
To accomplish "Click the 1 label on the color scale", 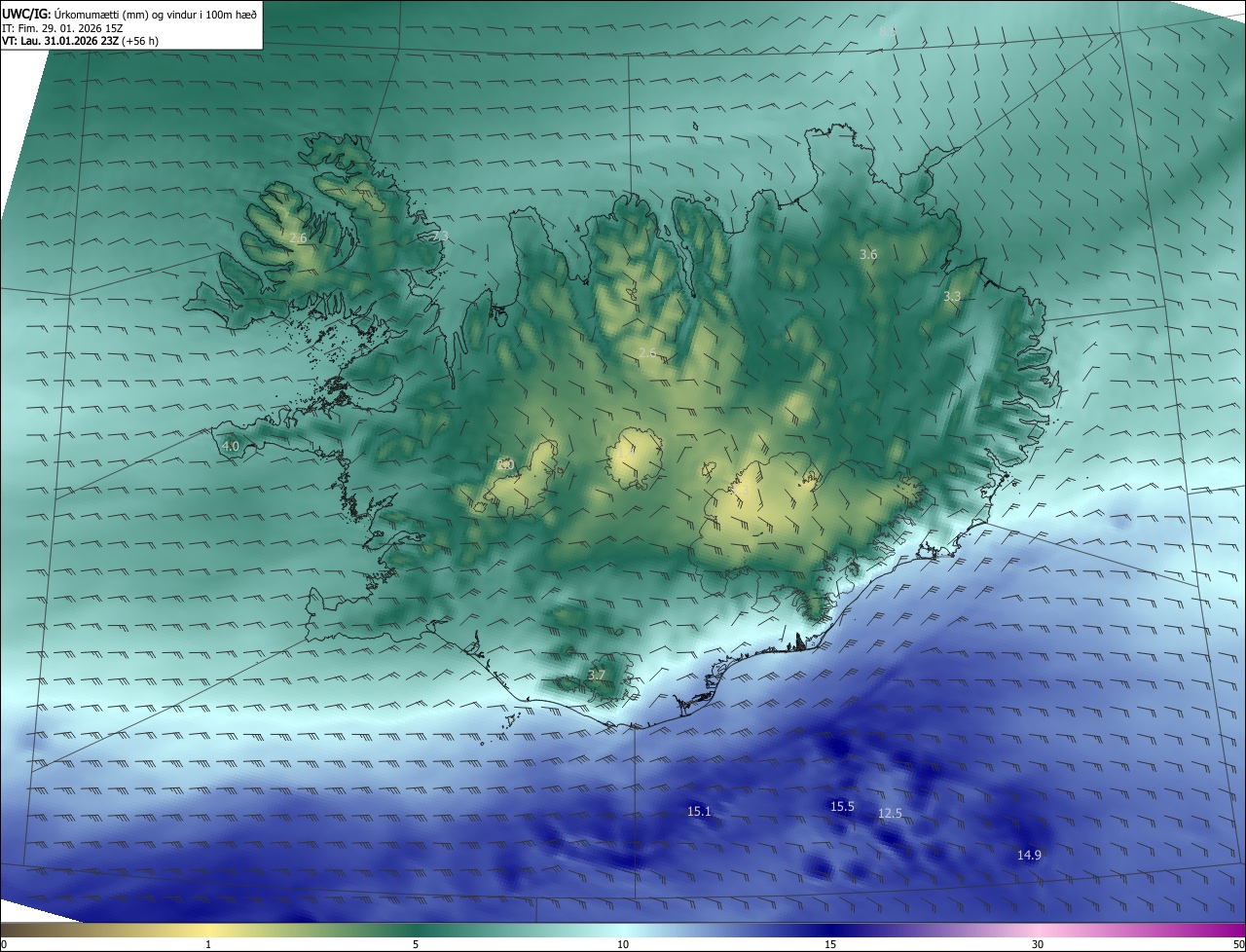I will tap(208, 944).
